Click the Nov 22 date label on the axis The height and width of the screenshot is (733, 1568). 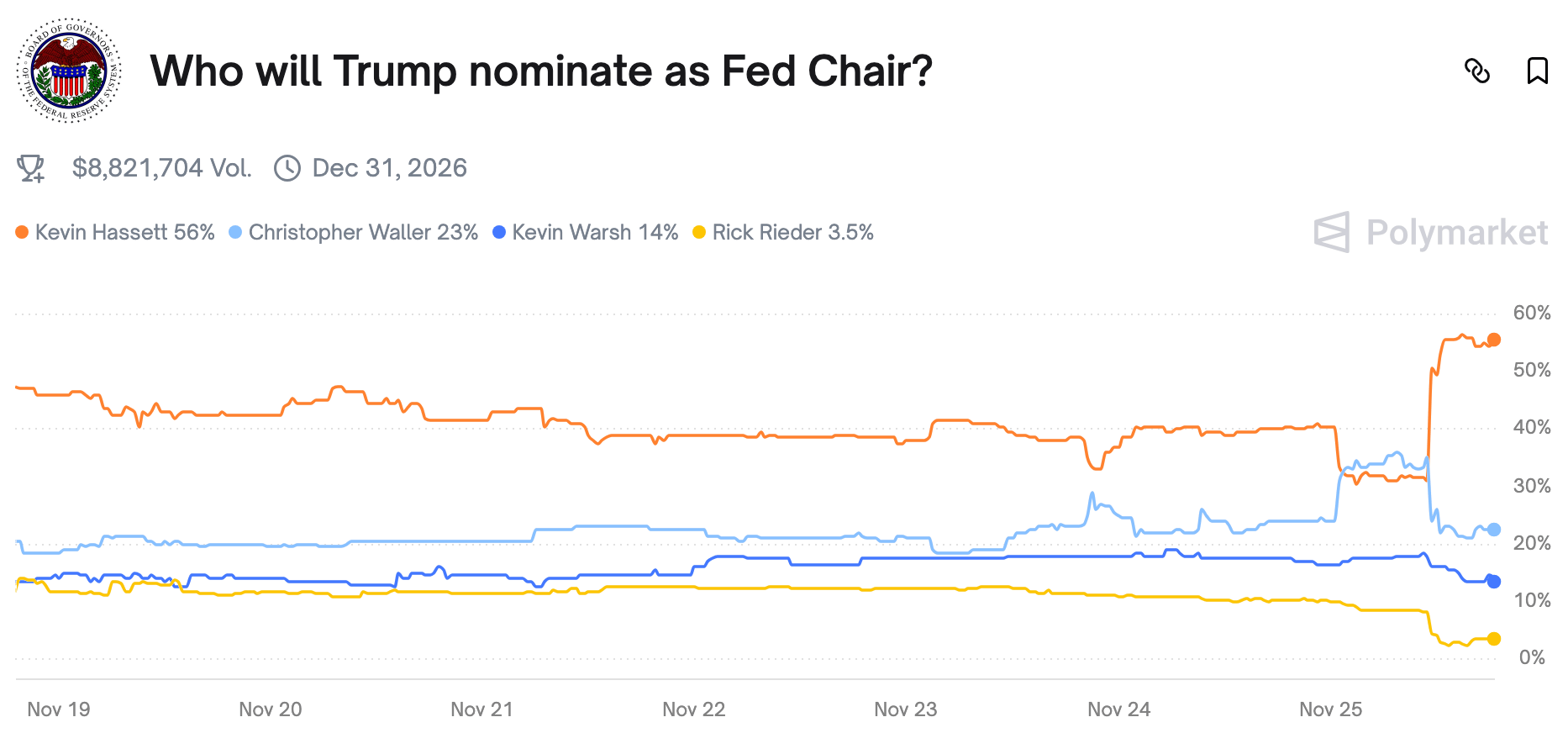pos(693,709)
